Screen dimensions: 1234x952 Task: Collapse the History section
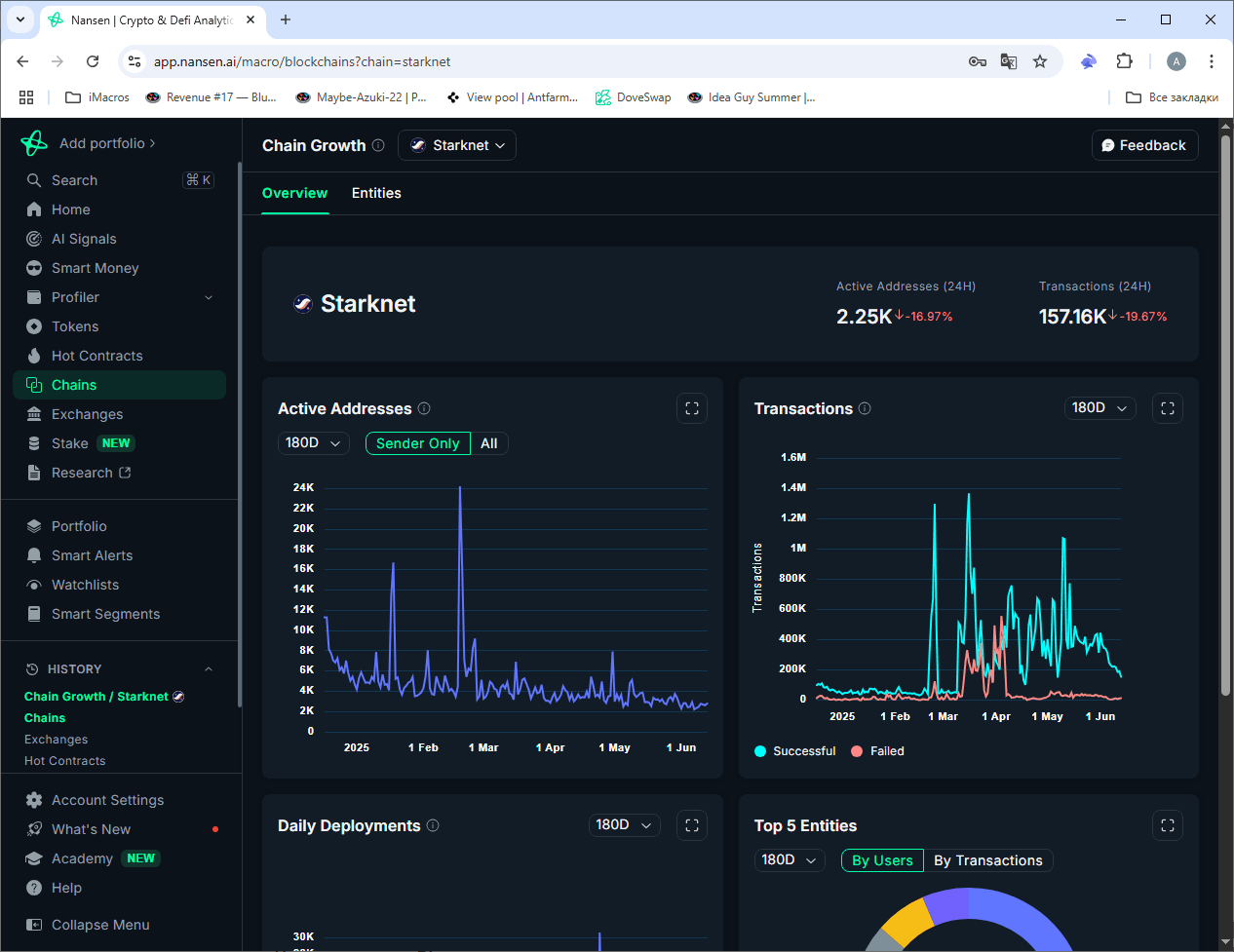tap(209, 669)
